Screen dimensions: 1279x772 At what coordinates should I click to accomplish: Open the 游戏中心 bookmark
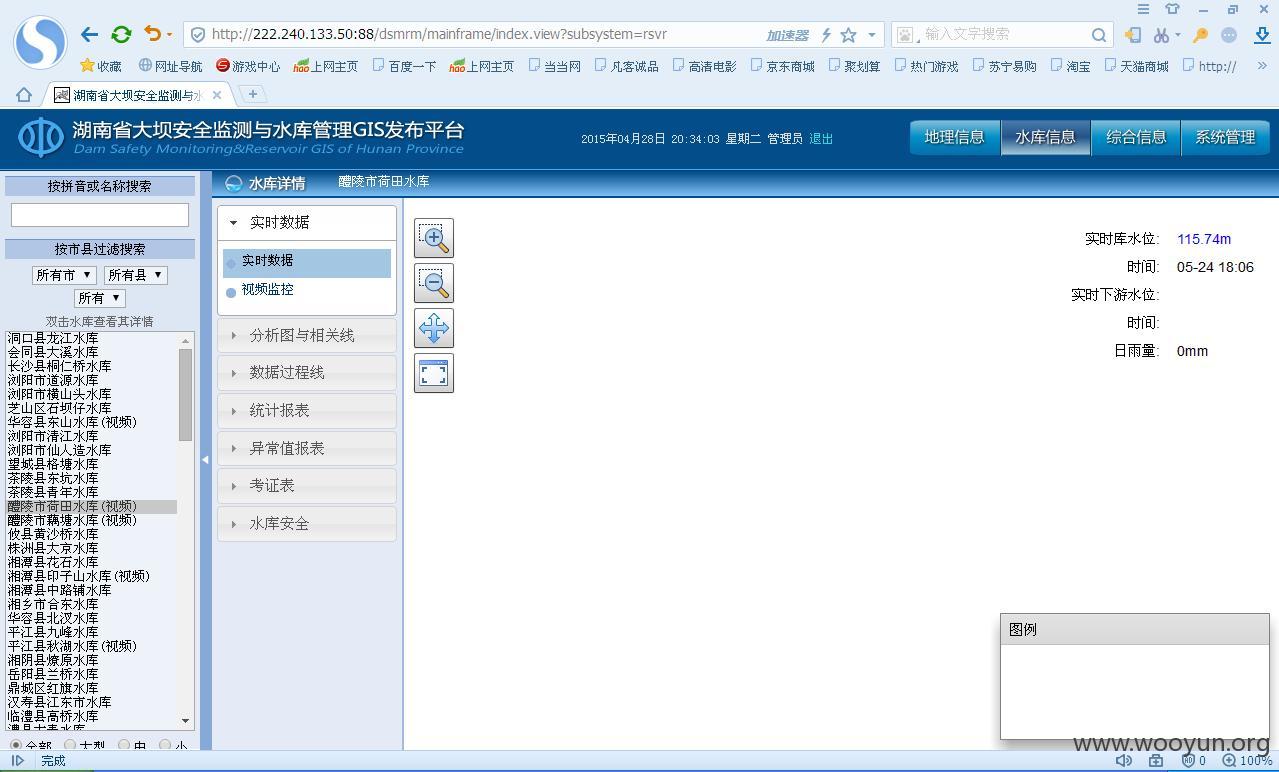(x=248, y=66)
